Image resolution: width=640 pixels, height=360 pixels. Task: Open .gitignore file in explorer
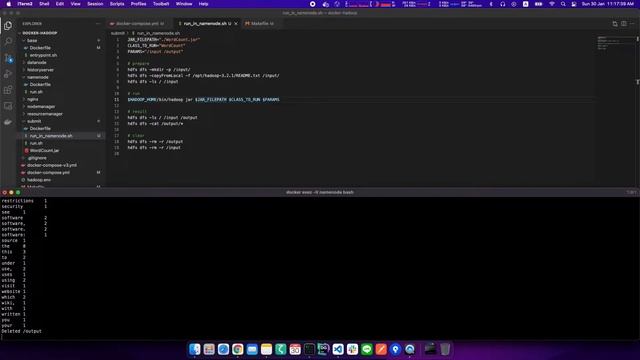pos(37,158)
